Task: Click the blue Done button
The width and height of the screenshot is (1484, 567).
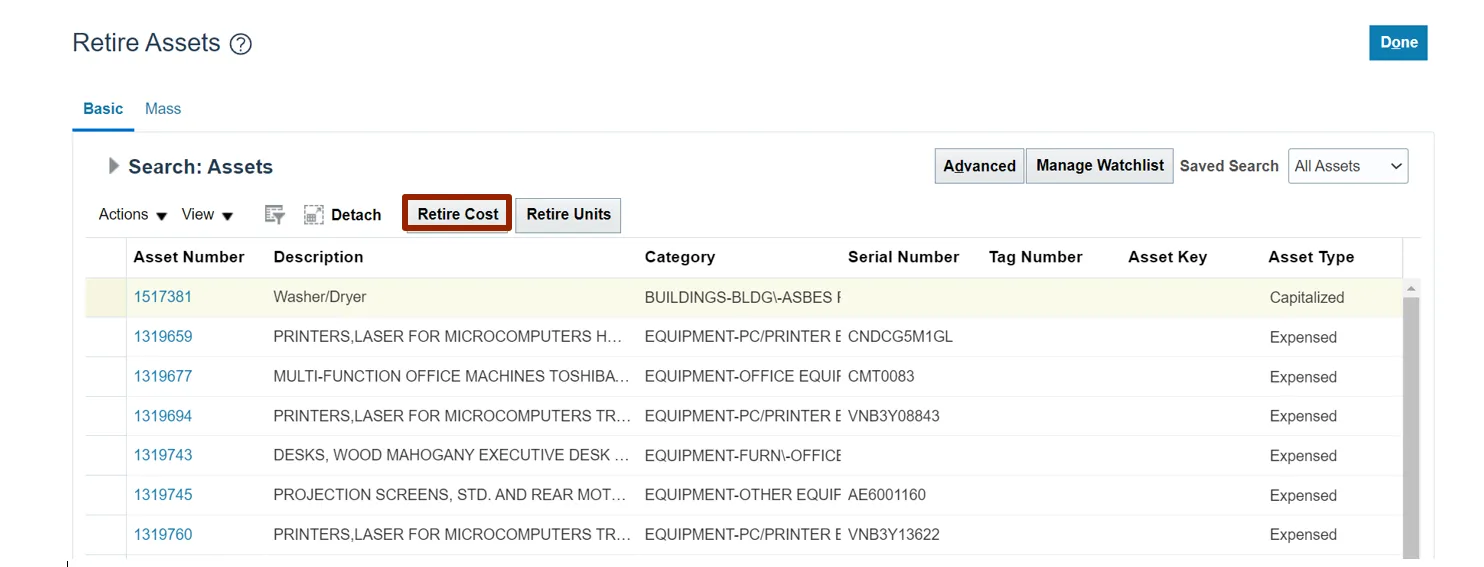Action: click(x=1398, y=43)
